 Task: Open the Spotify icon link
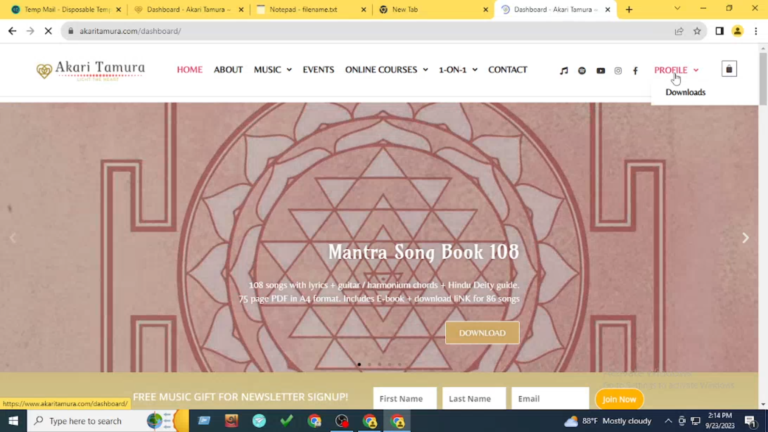click(x=582, y=71)
